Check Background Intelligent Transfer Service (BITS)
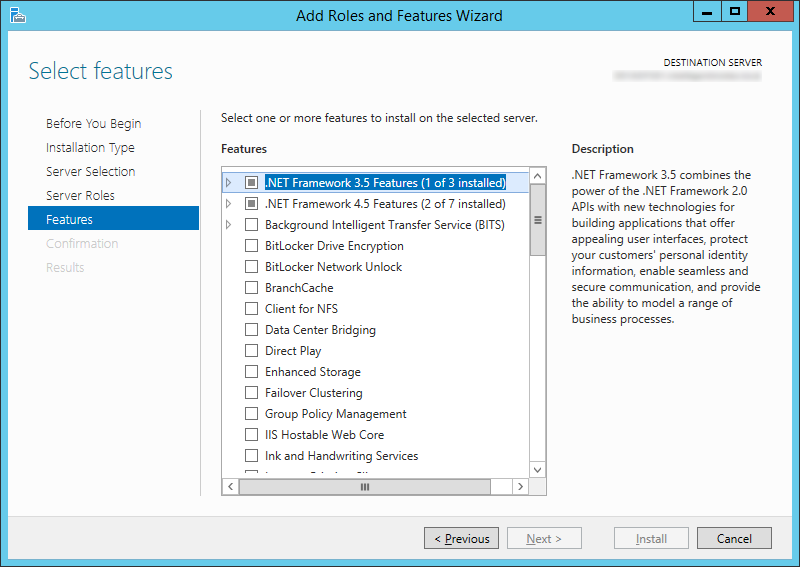800x567 pixels. coord(251,224)
